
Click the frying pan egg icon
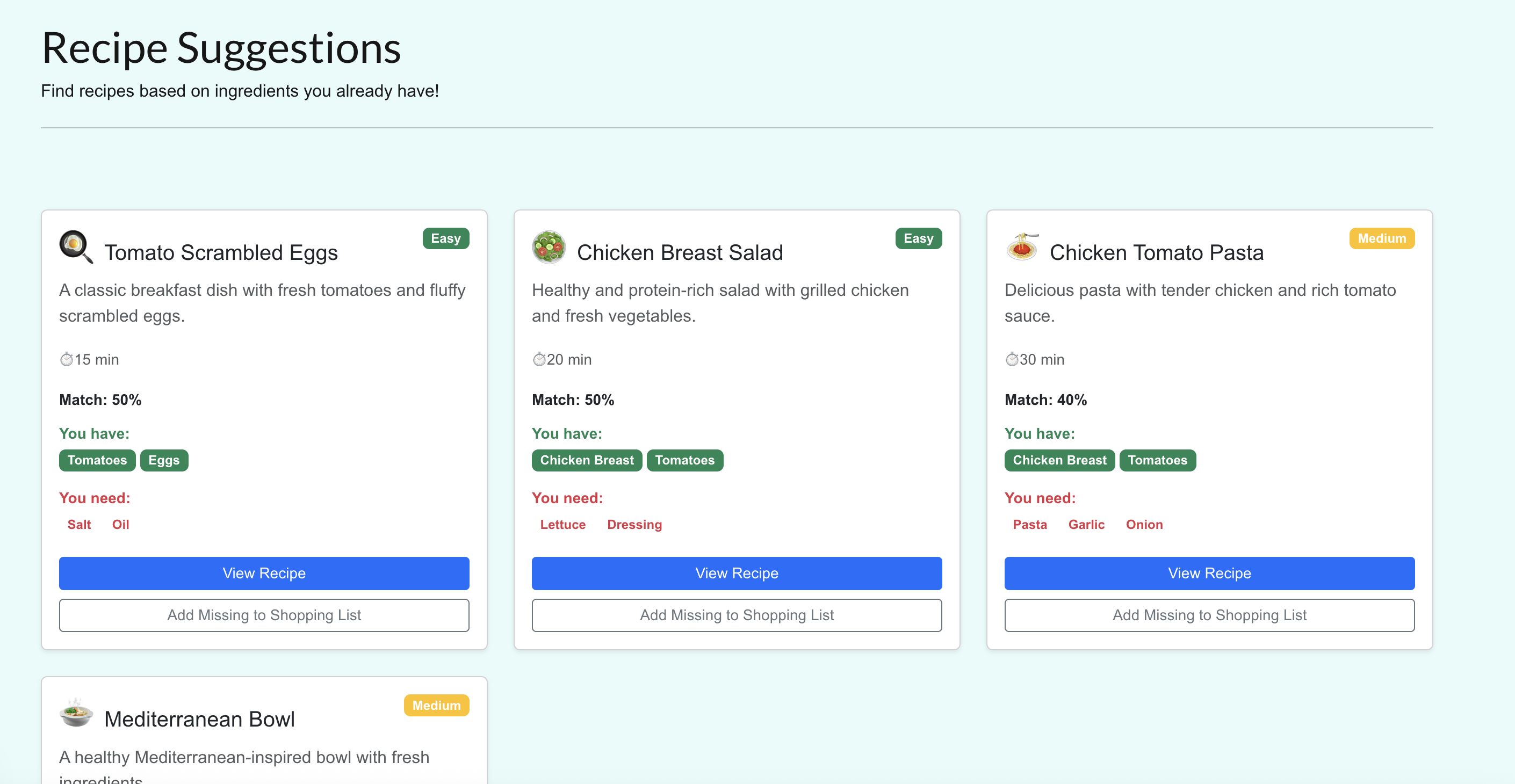tap(76, 246)
